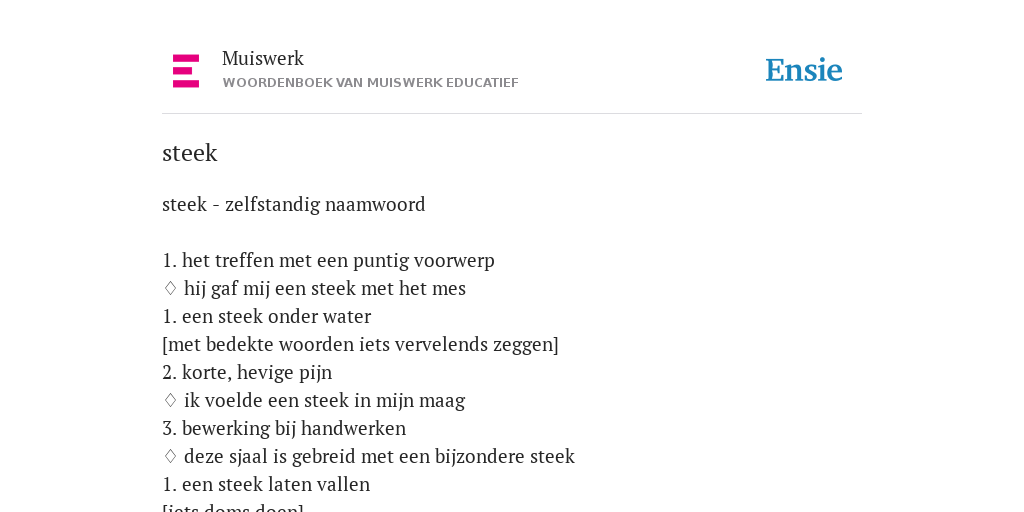Click the pink Ensie E logo icon
The height and width of the screenshot is (512, 1024).
pyautogui.click(x=186, y=71)
